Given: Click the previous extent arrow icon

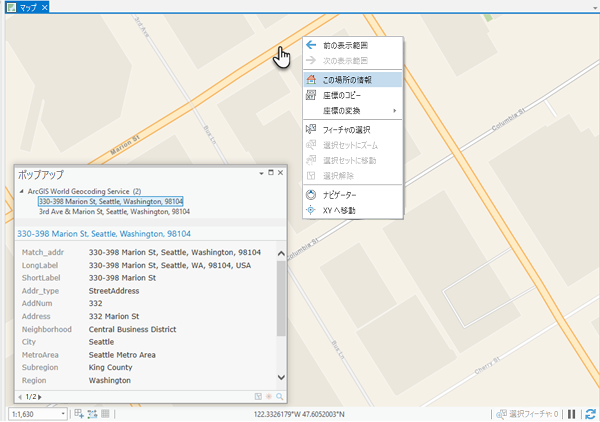Looking at the screenshot, I should (x=310, y=46).
